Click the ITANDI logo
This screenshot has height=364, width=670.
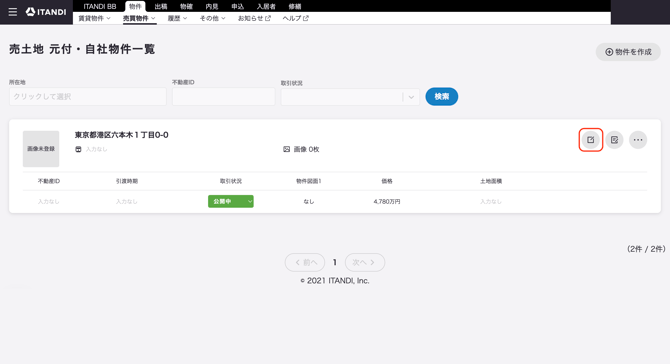(46, 12)
